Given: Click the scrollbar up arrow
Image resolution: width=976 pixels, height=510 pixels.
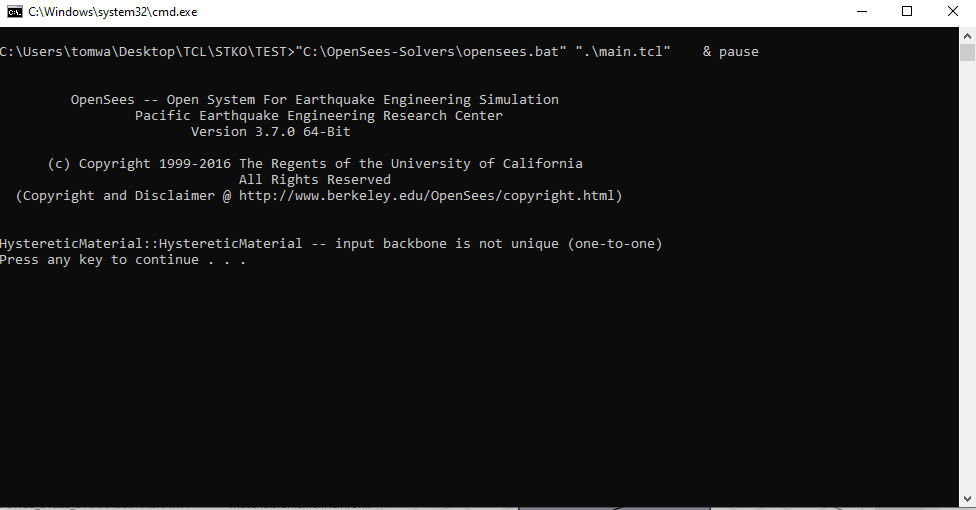Looking at the screenshot, I should point(967,35).
